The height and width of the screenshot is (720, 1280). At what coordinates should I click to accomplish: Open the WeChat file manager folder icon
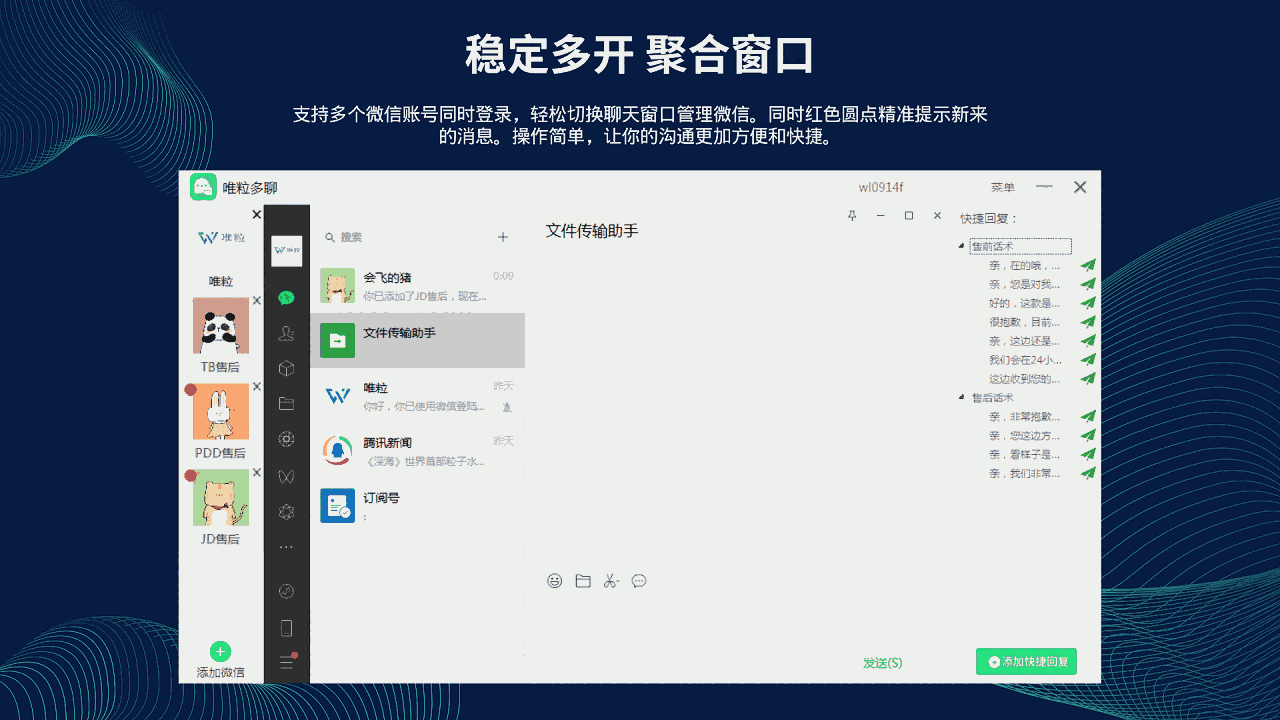tap(286, 403)
